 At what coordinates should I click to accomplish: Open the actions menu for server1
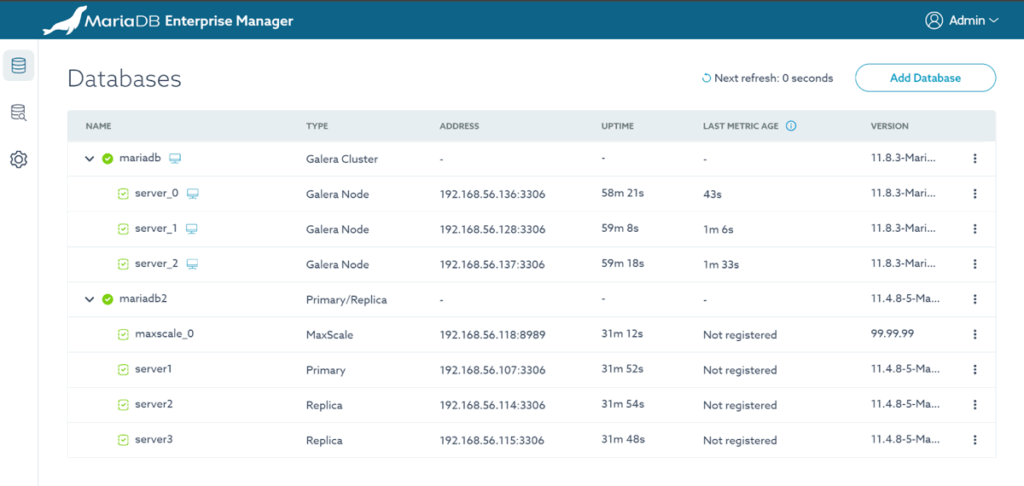[975, 370]
